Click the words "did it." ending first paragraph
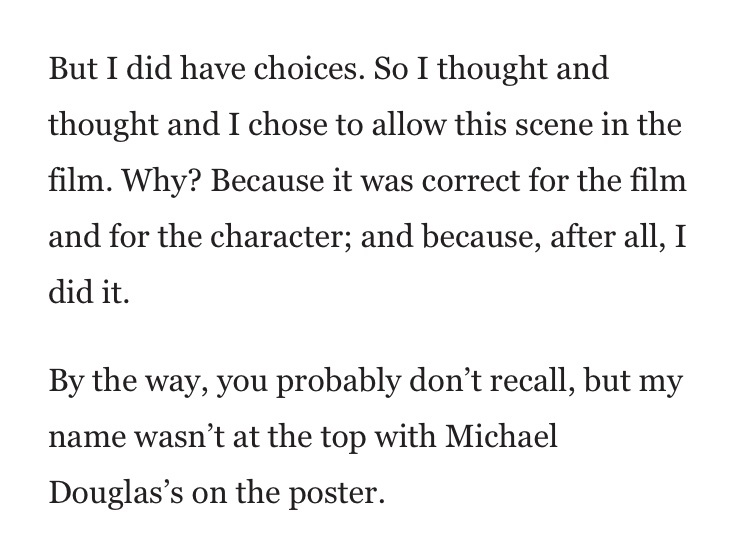Viewport: 750px width, 543px height. (89, 293)
